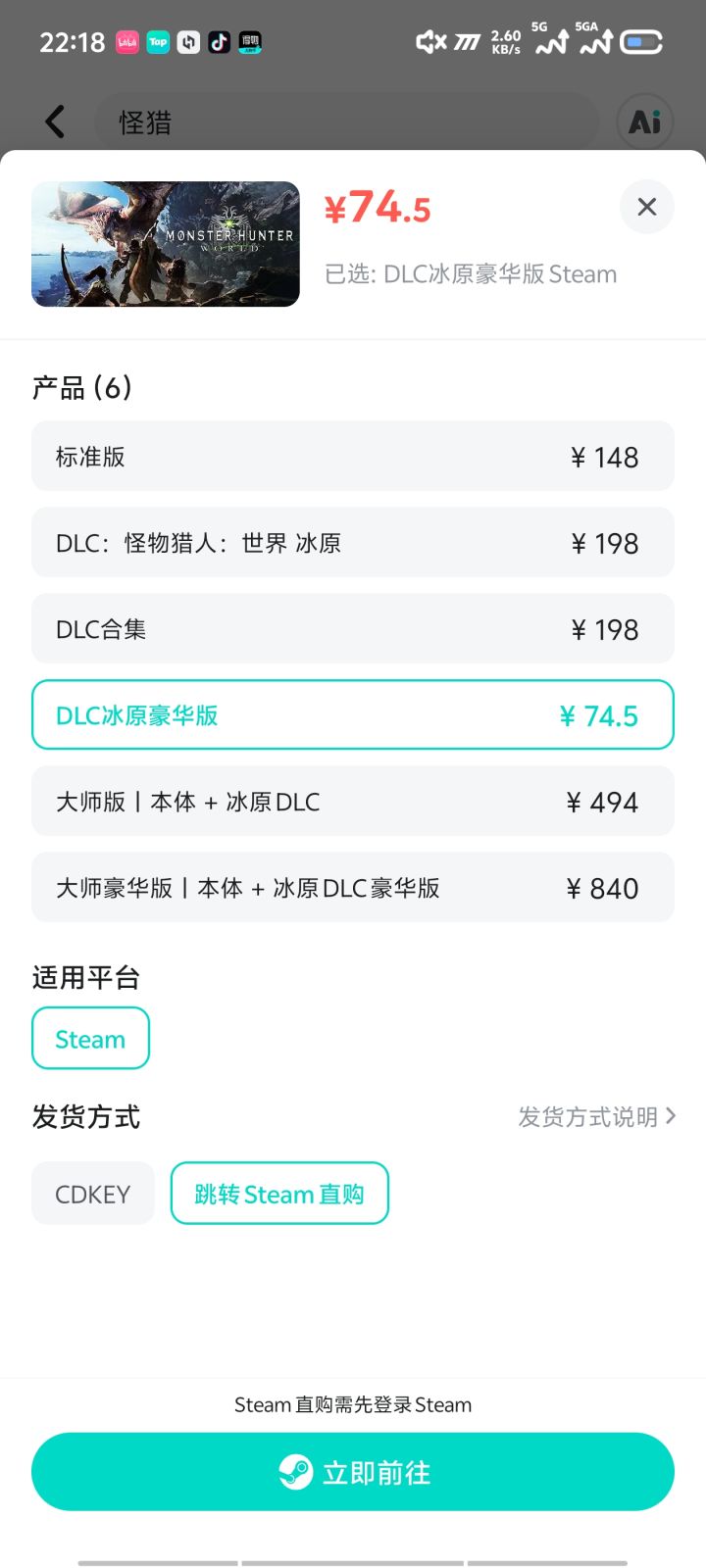Screen dimensions: 706x1568
Task: Expand 发货方式说明 details chevron
Action: pos(671,1116)
